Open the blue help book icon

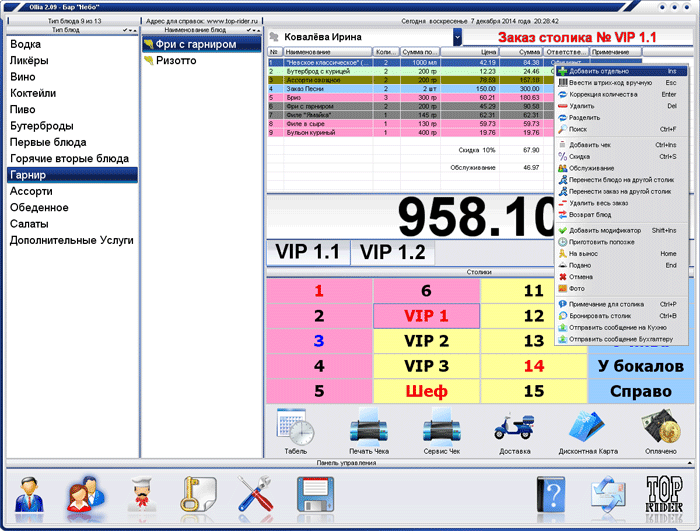click(553, 497)
